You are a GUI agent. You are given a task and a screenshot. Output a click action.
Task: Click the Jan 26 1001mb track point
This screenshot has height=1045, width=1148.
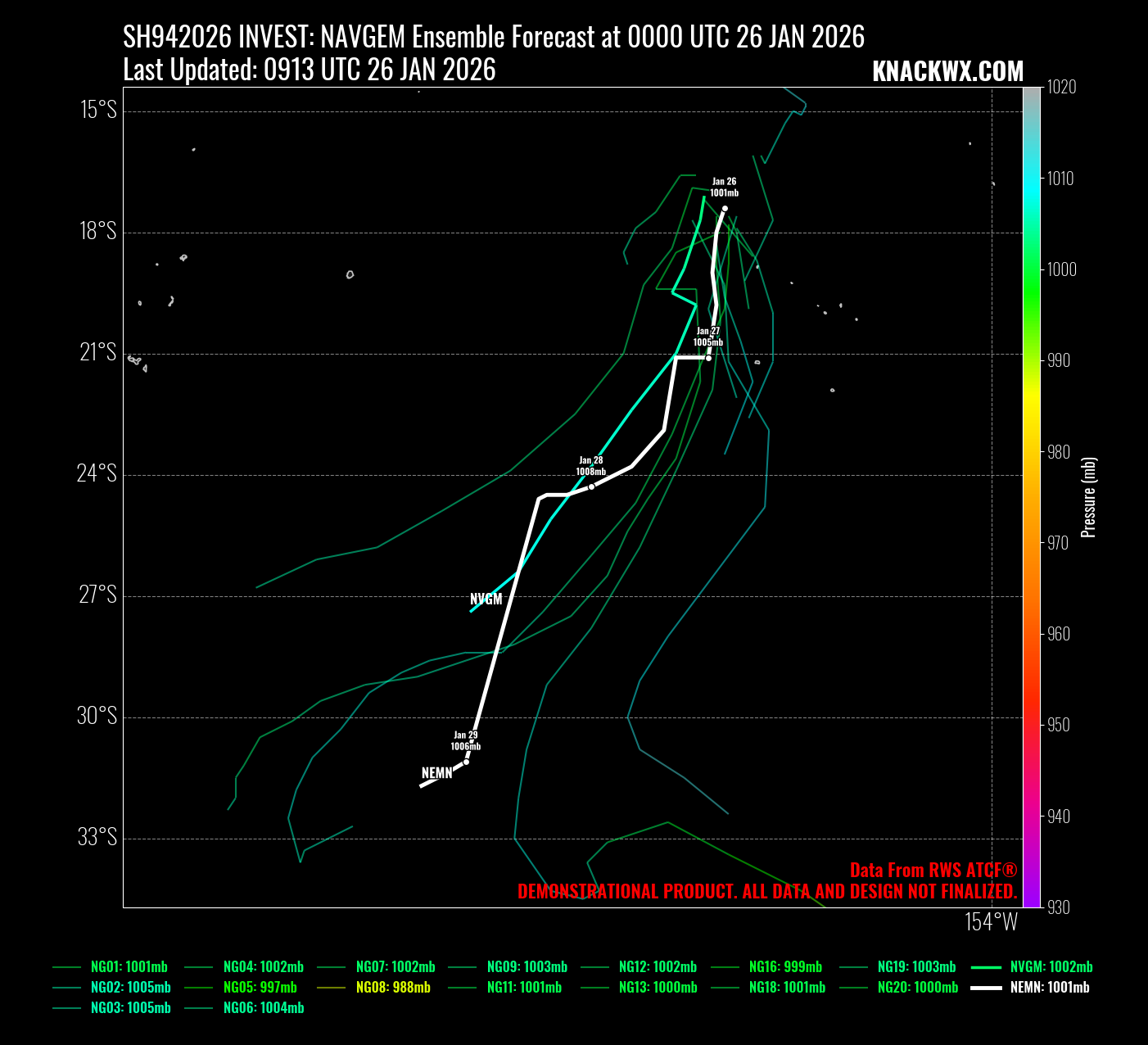click(725, 208)
